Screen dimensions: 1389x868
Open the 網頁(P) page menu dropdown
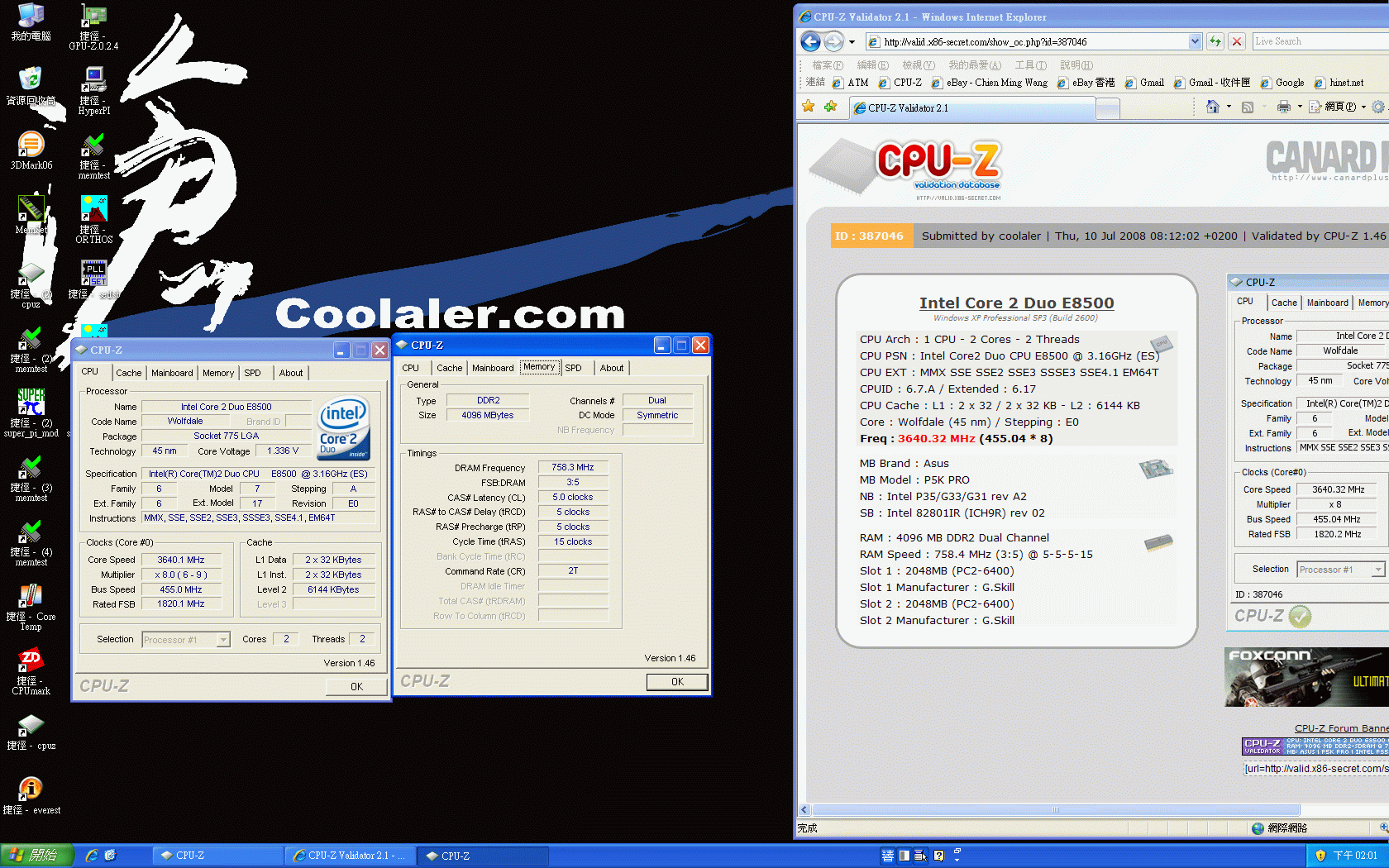[x=1339, y=107]
